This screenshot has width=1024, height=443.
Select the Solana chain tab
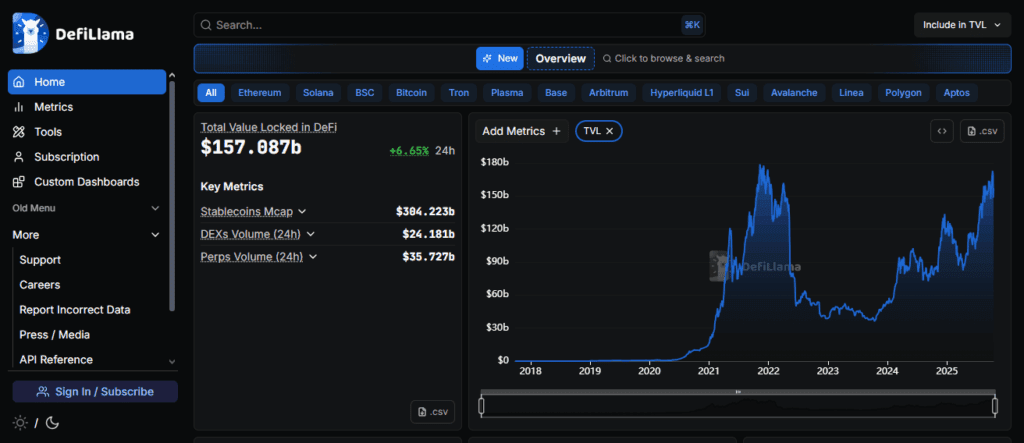318,93
